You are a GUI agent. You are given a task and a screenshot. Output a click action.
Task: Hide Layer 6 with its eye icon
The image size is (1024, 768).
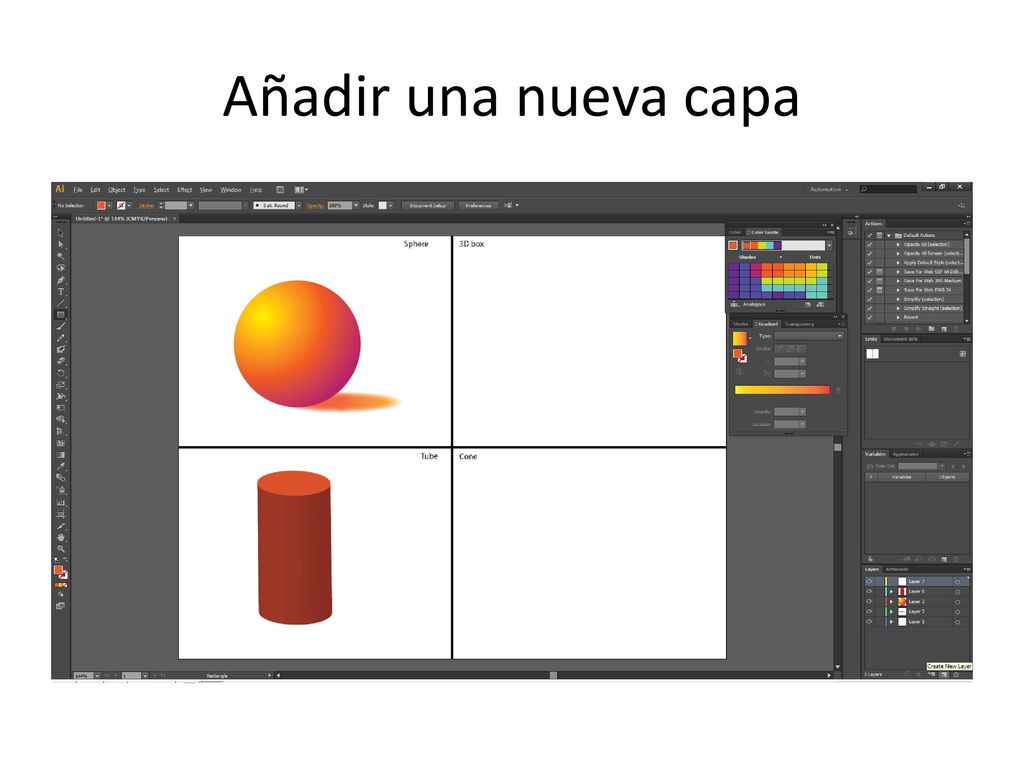[x=869, y=592]
